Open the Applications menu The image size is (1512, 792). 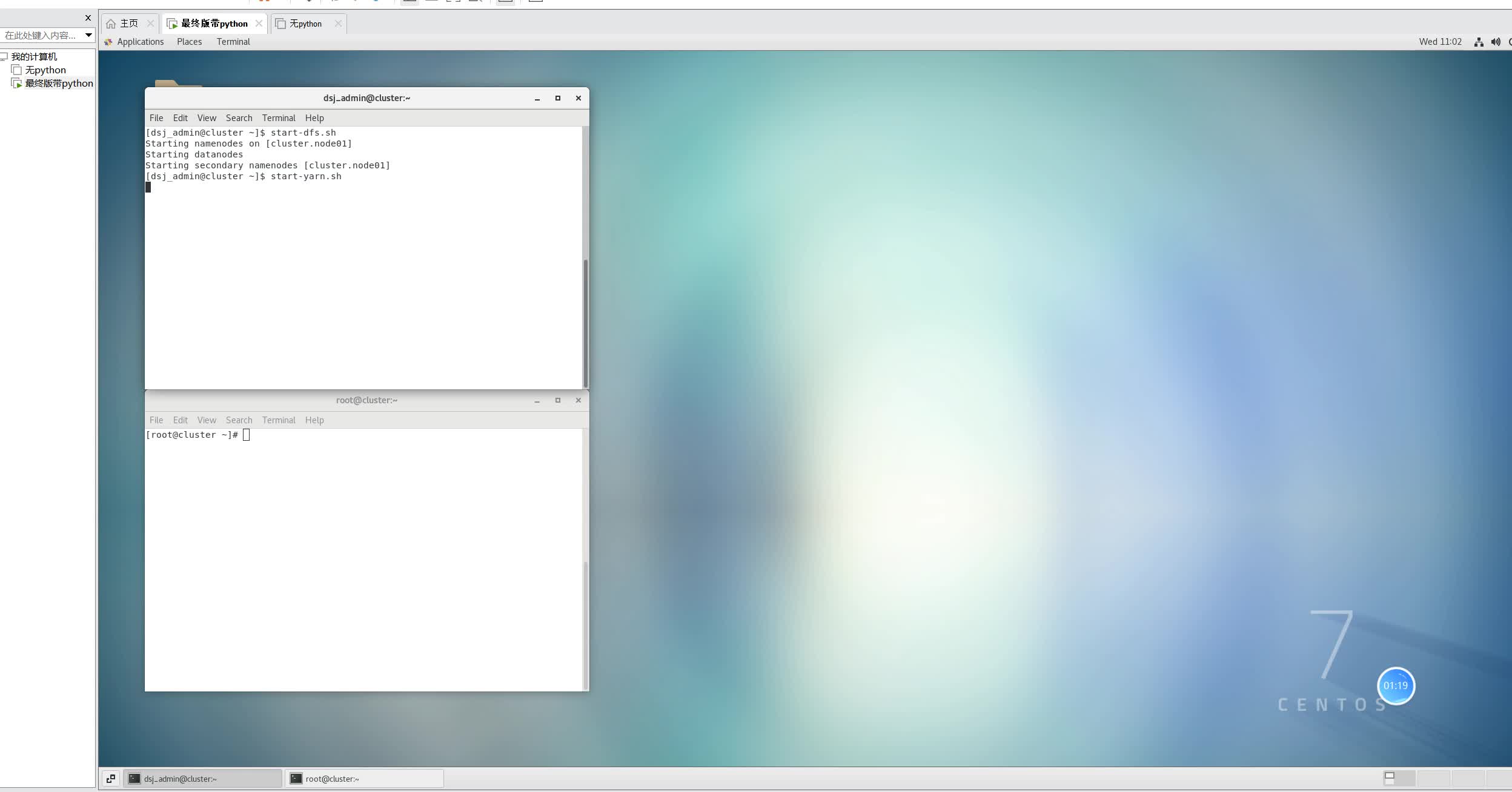pos(140,42)
